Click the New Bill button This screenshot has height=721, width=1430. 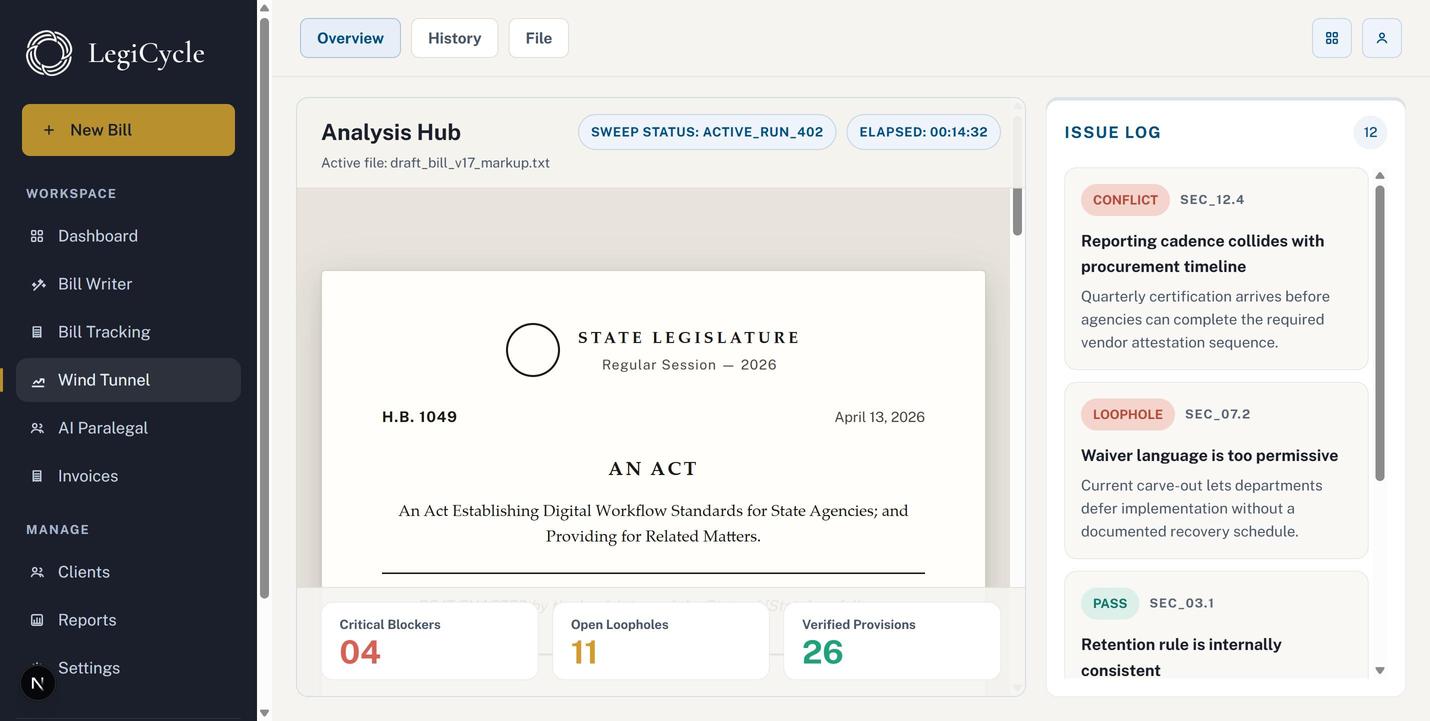(128, 130)
